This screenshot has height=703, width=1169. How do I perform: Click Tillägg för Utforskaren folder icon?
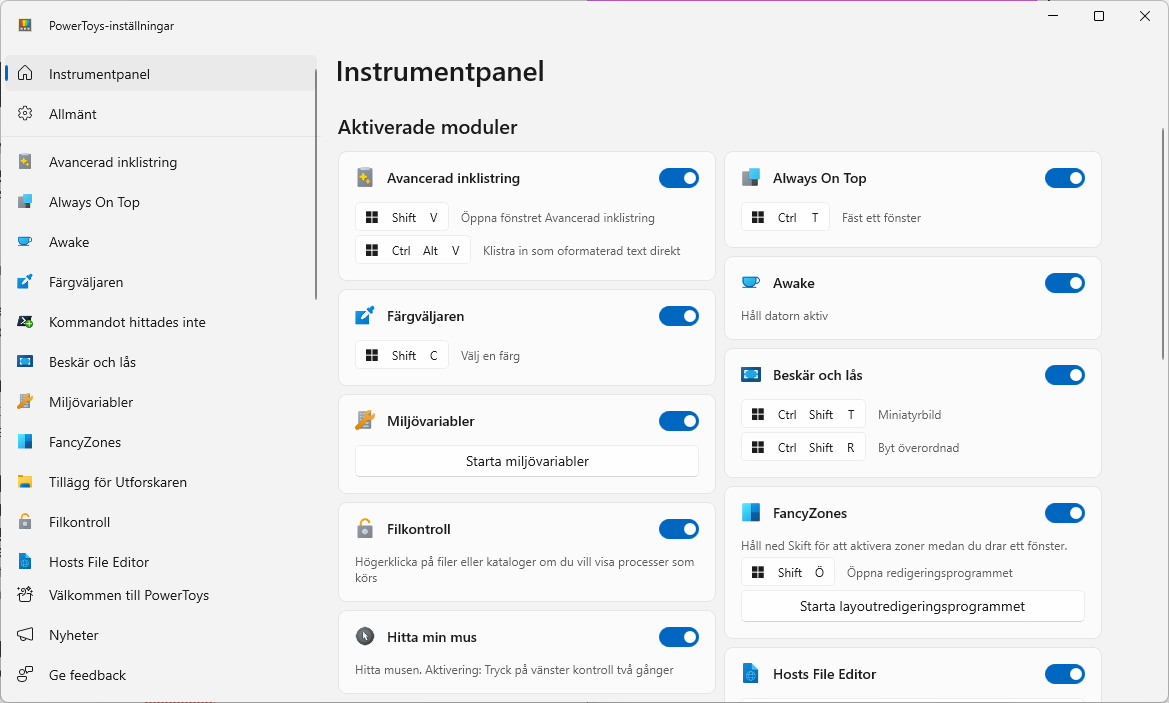[x=26, y=482]
